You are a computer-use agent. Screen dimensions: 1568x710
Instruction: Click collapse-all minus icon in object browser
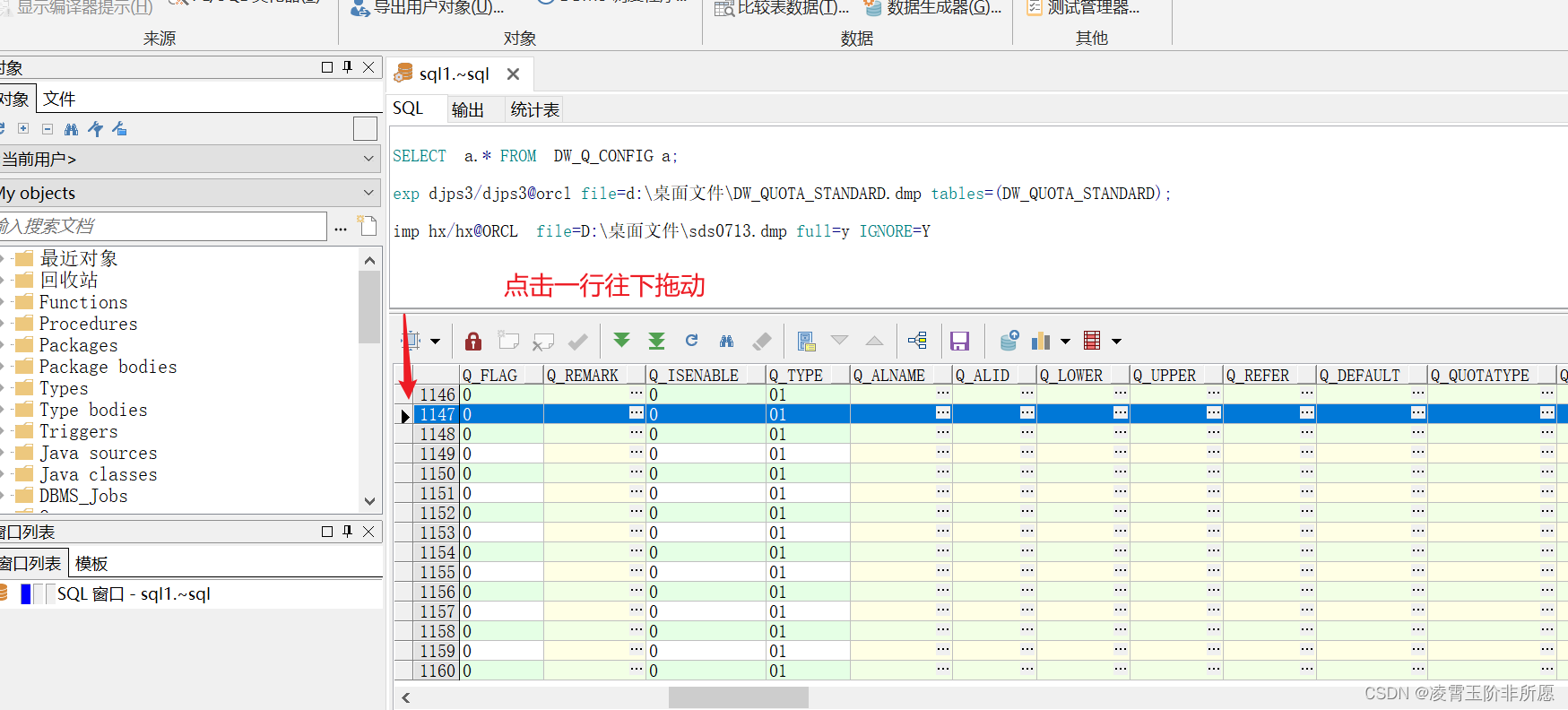(48, 129)
